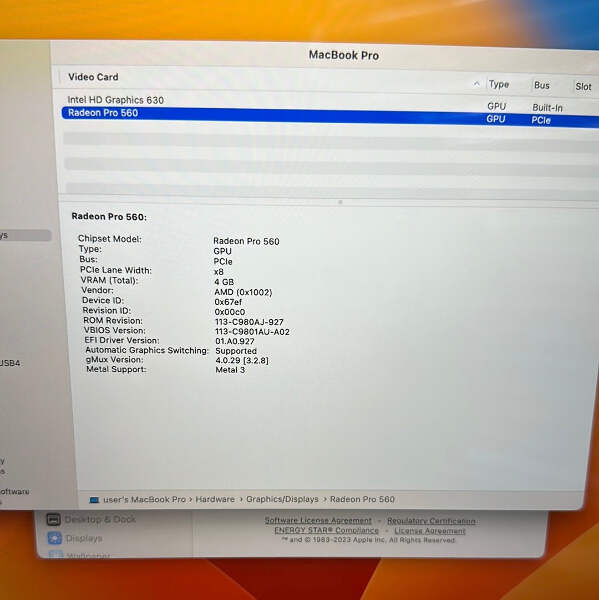This screenshot has width=599, height=600.
Task: Click the Desktop & Dock icon in System Settings
Action: point(54,520)
